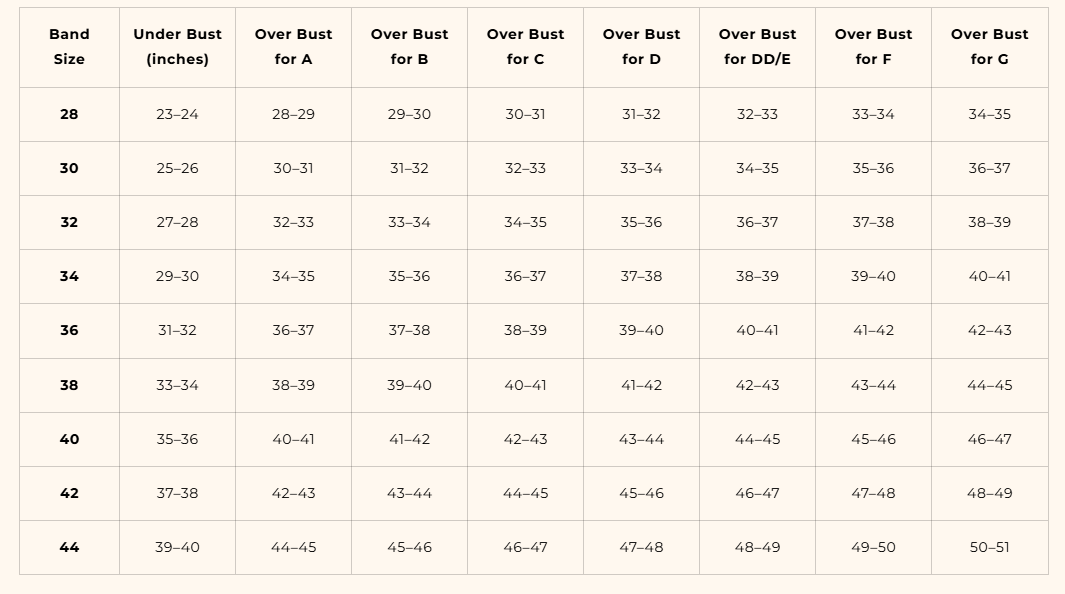Select the Under Bust (inches) header cell
Image resolution: width=1065 pixels, height=594 pixels.
(x=177, y=47)
